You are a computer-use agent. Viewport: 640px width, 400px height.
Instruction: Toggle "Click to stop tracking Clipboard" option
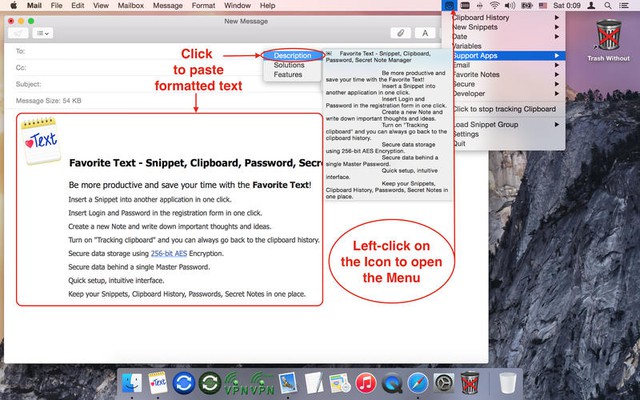click(x=504, y=108)
